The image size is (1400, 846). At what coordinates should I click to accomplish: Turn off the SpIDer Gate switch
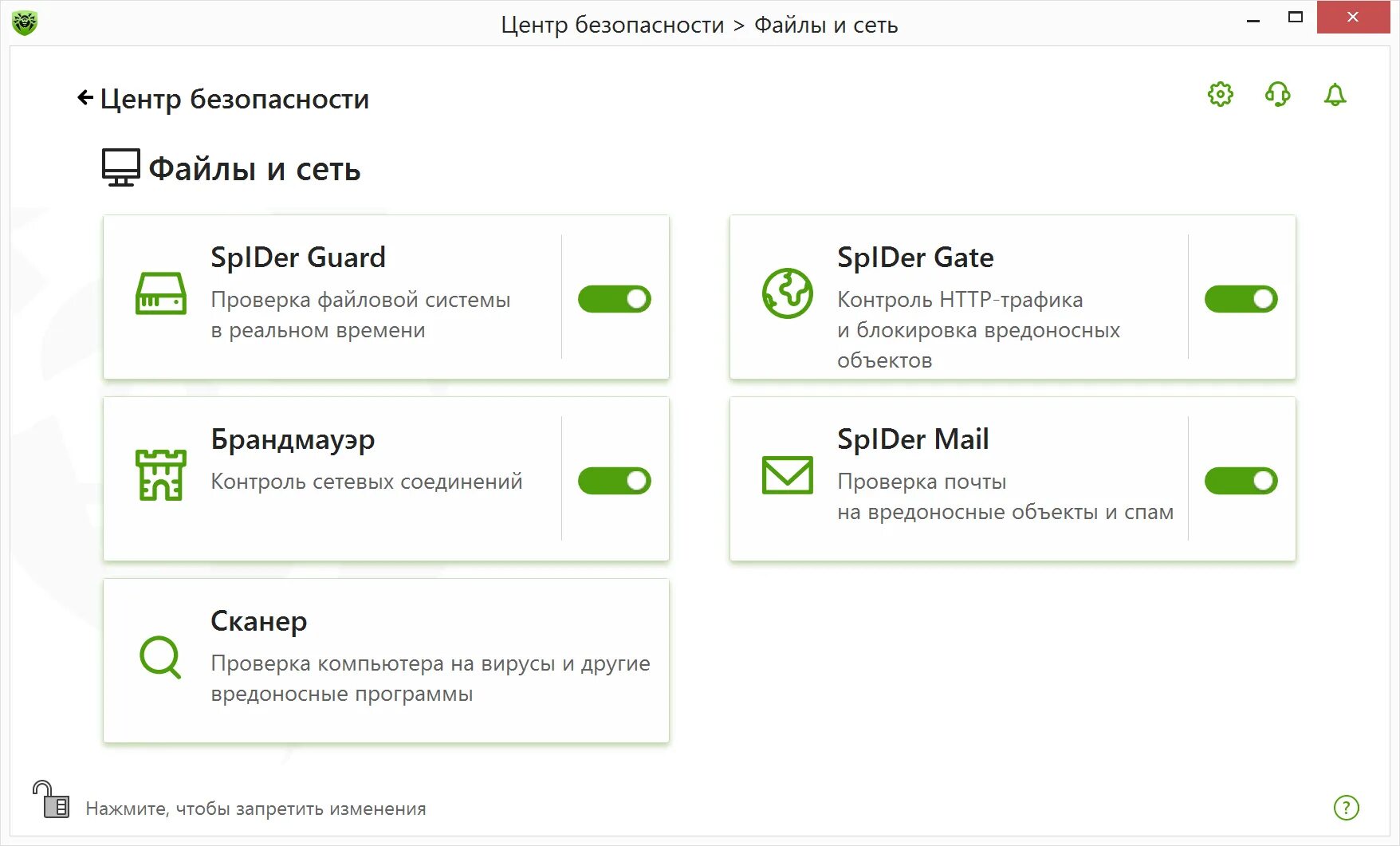(x=1241, y=299)
